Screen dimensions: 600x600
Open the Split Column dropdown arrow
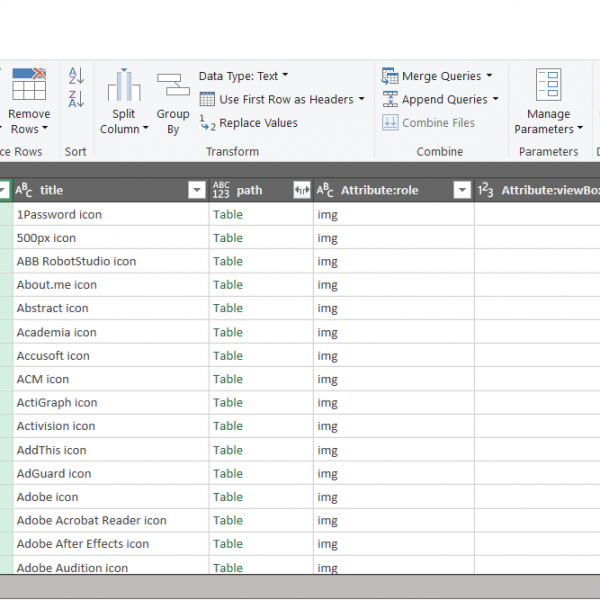[145, 129]
